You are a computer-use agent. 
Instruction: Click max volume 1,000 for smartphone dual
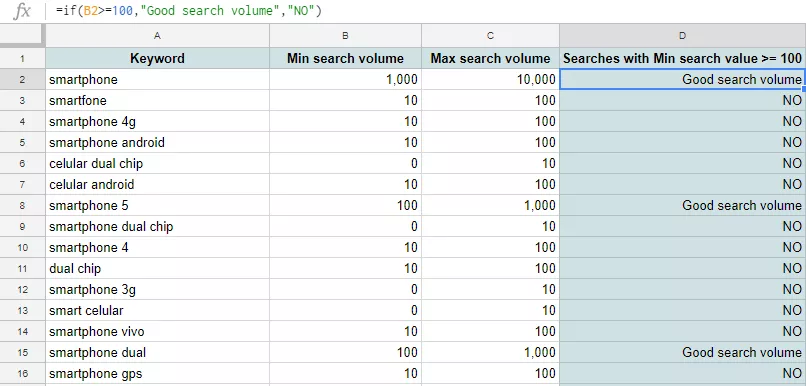click(x=490, y=353)
